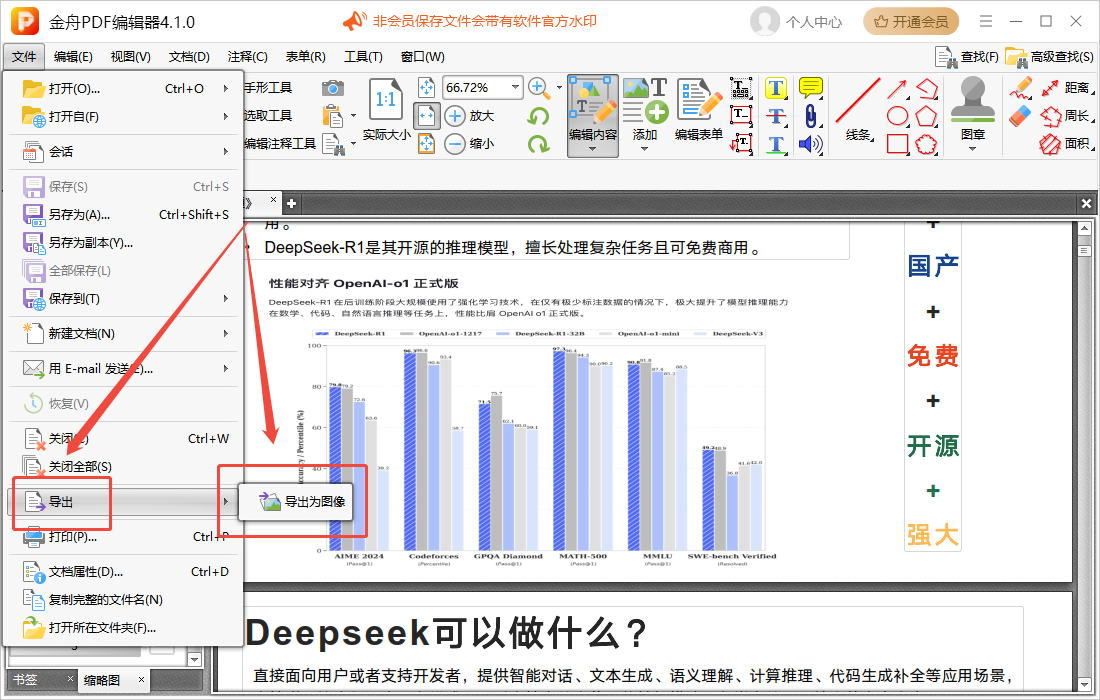Open the zoom percentage dropdown
The height and width of the screenshot is (700, 1100).
coord(516,87)
